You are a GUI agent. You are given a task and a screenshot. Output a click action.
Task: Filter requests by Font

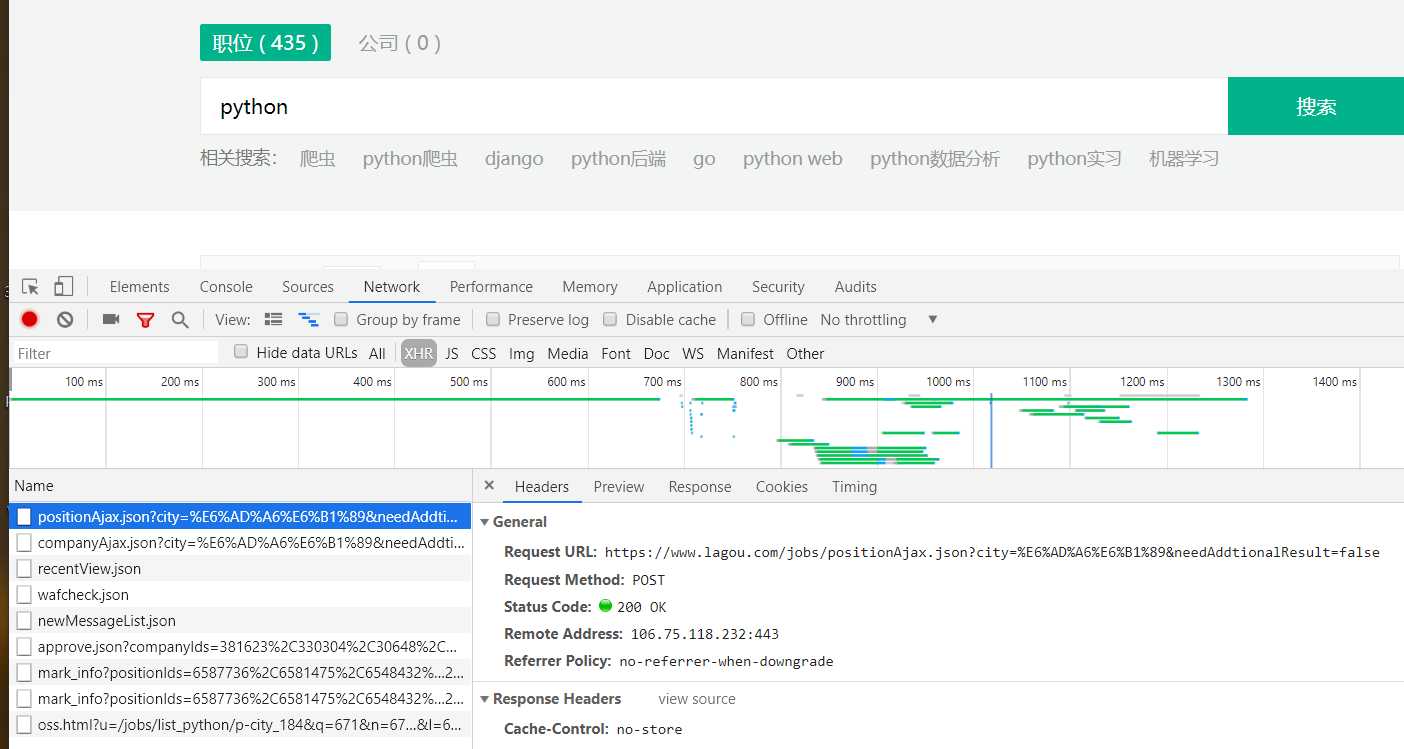[616, 354]
